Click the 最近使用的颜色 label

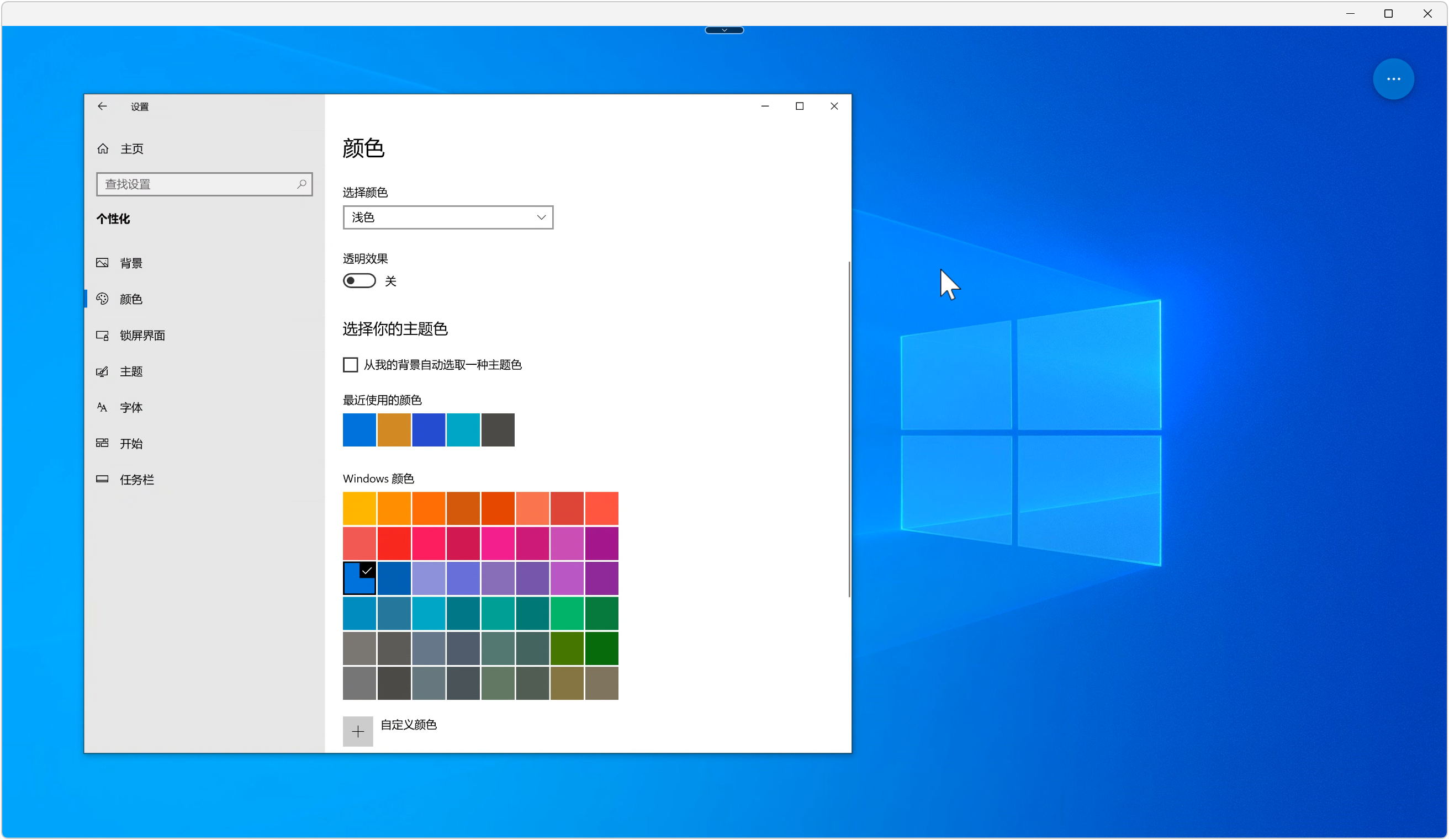click(382, 401)
